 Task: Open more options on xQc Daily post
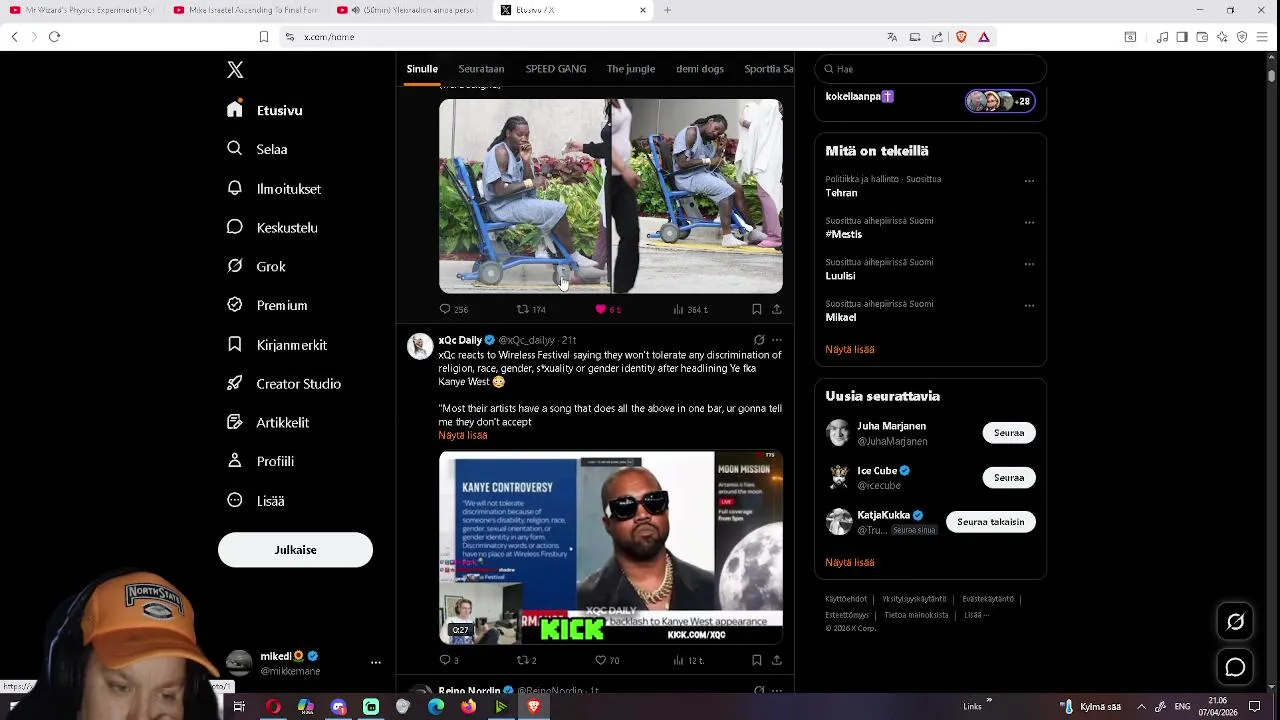[x=776, y=340]
